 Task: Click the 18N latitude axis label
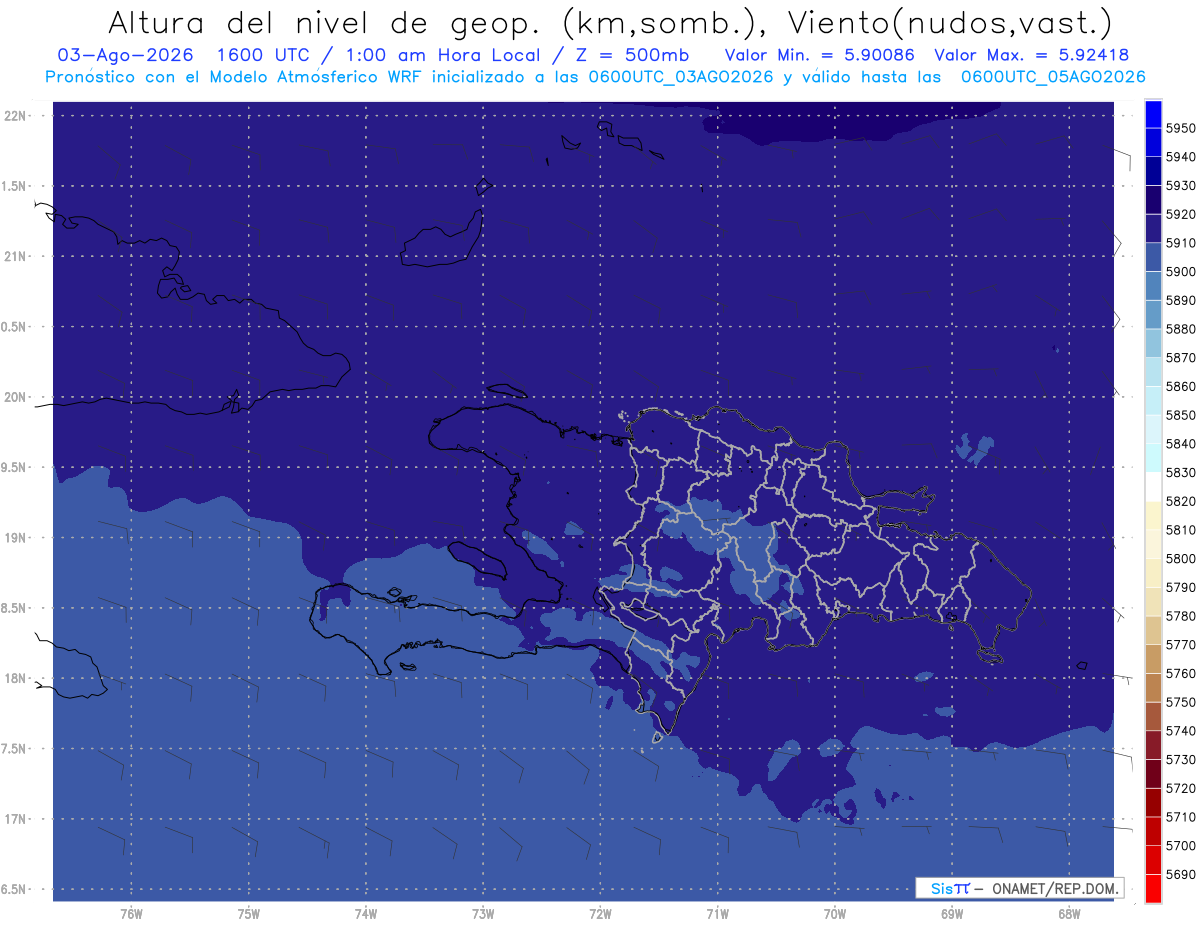pos(17,679)
